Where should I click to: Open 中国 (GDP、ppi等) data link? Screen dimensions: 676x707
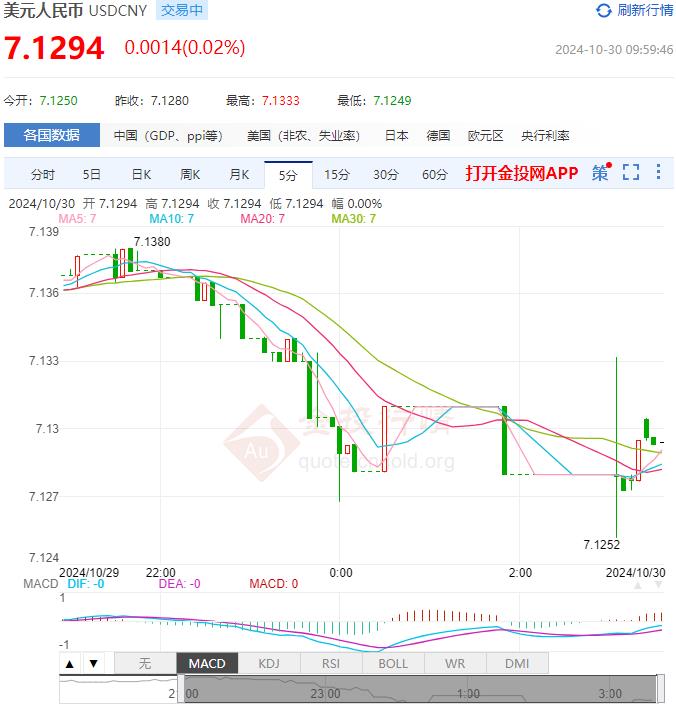point(167,135)
